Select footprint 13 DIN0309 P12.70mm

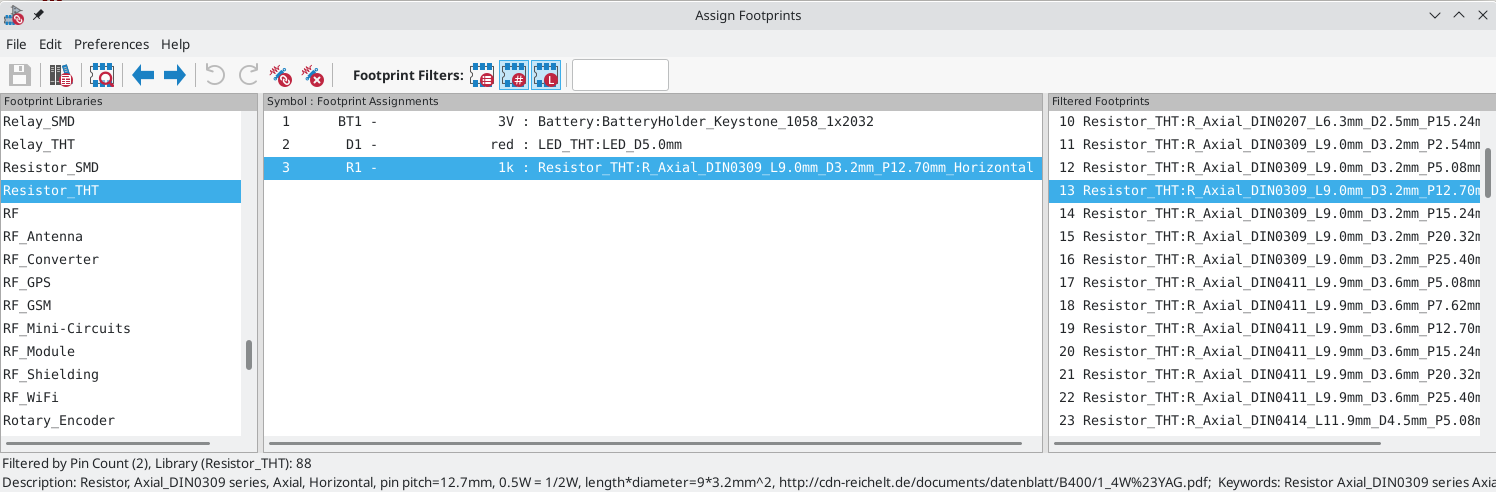point(1265,190)
